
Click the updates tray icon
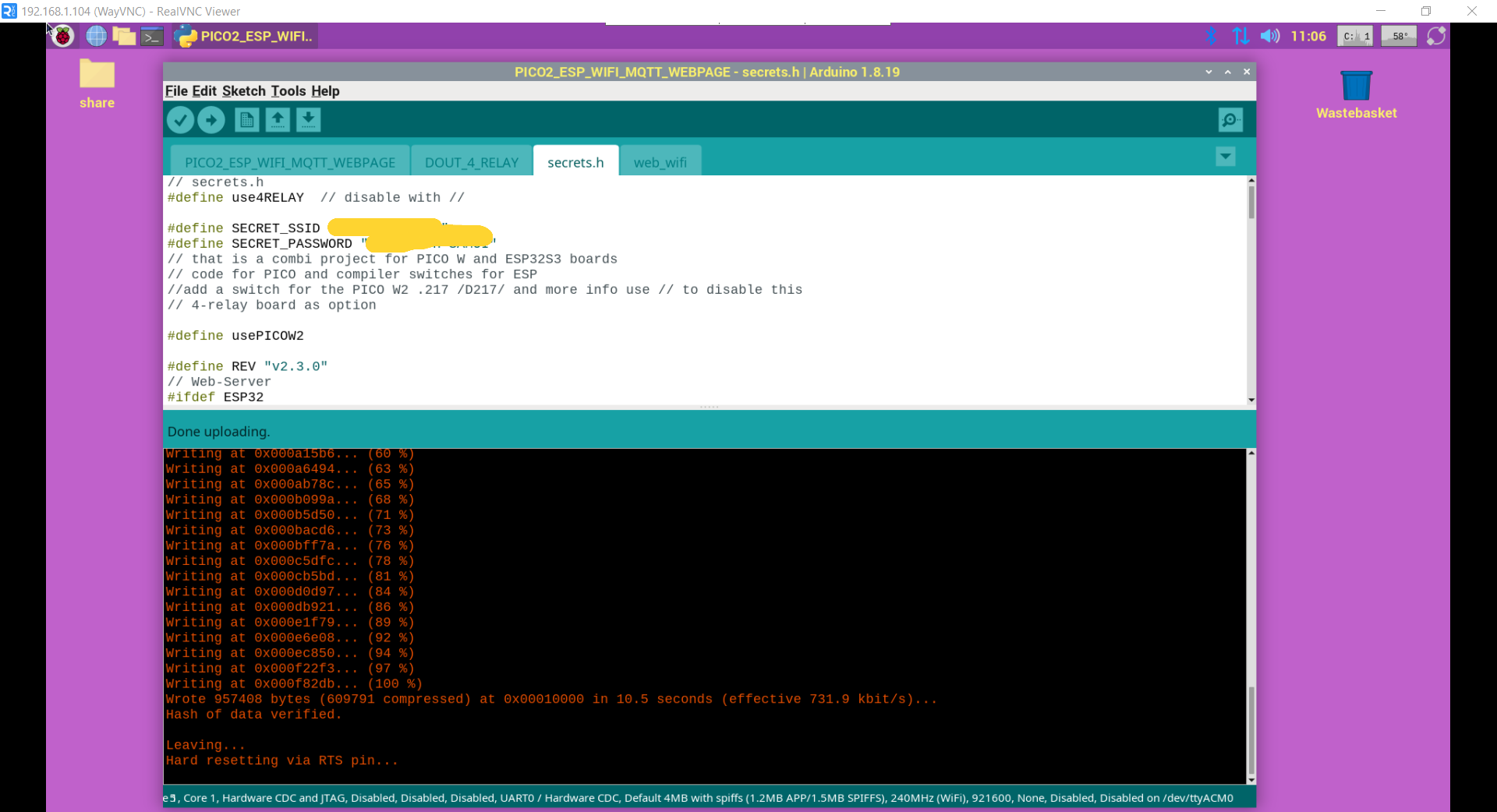click(1436, 36)
